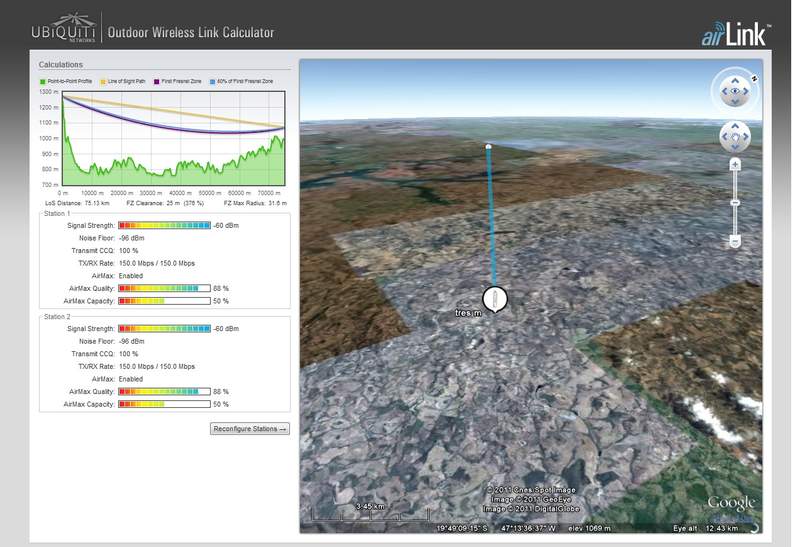This screenshot has height=547, width=800.
Task: Click the terrain elevation profile chart
Action: point(173,138)
